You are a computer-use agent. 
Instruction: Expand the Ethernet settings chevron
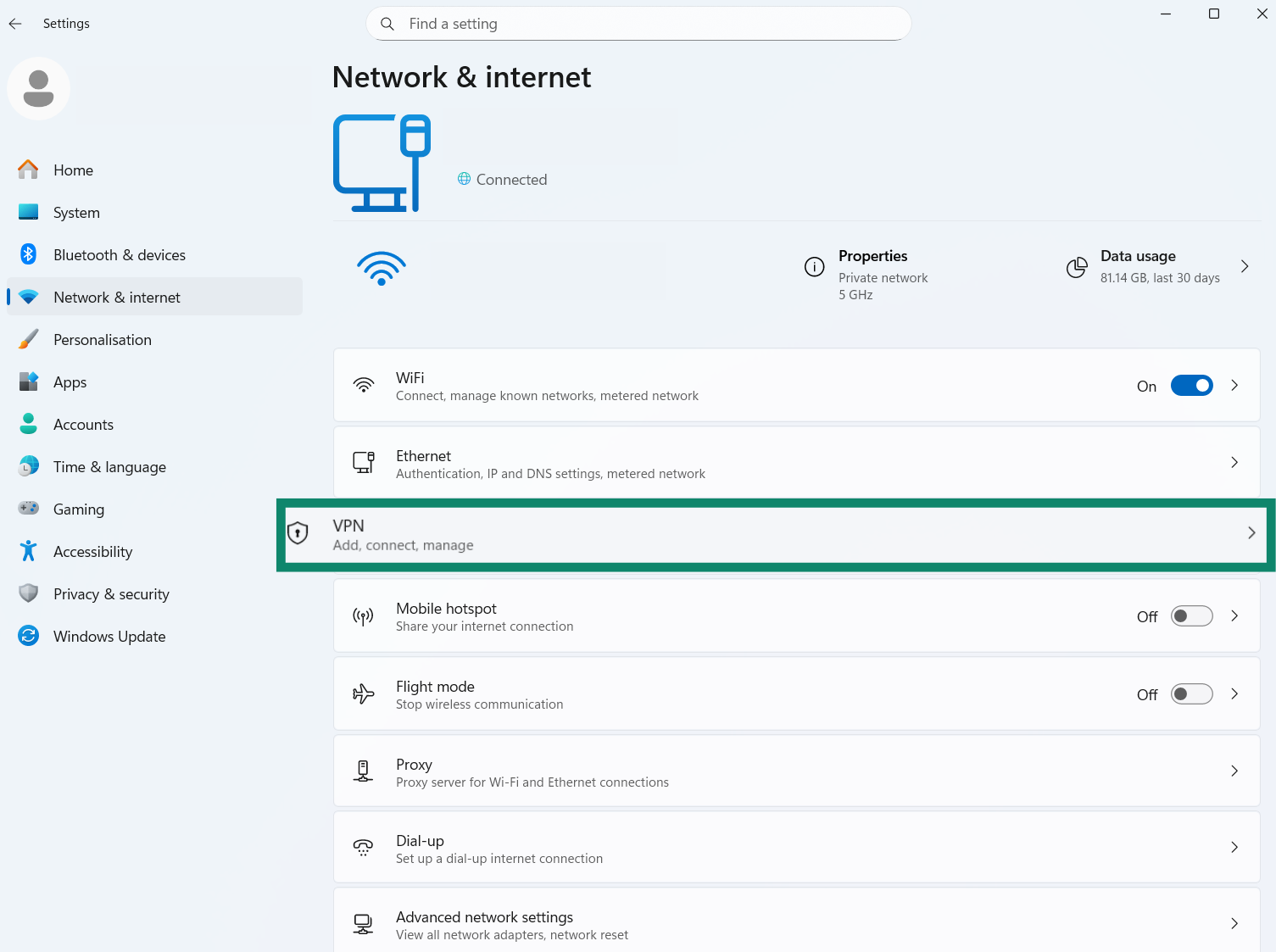pyautogui.click(x=1234, y=462)
